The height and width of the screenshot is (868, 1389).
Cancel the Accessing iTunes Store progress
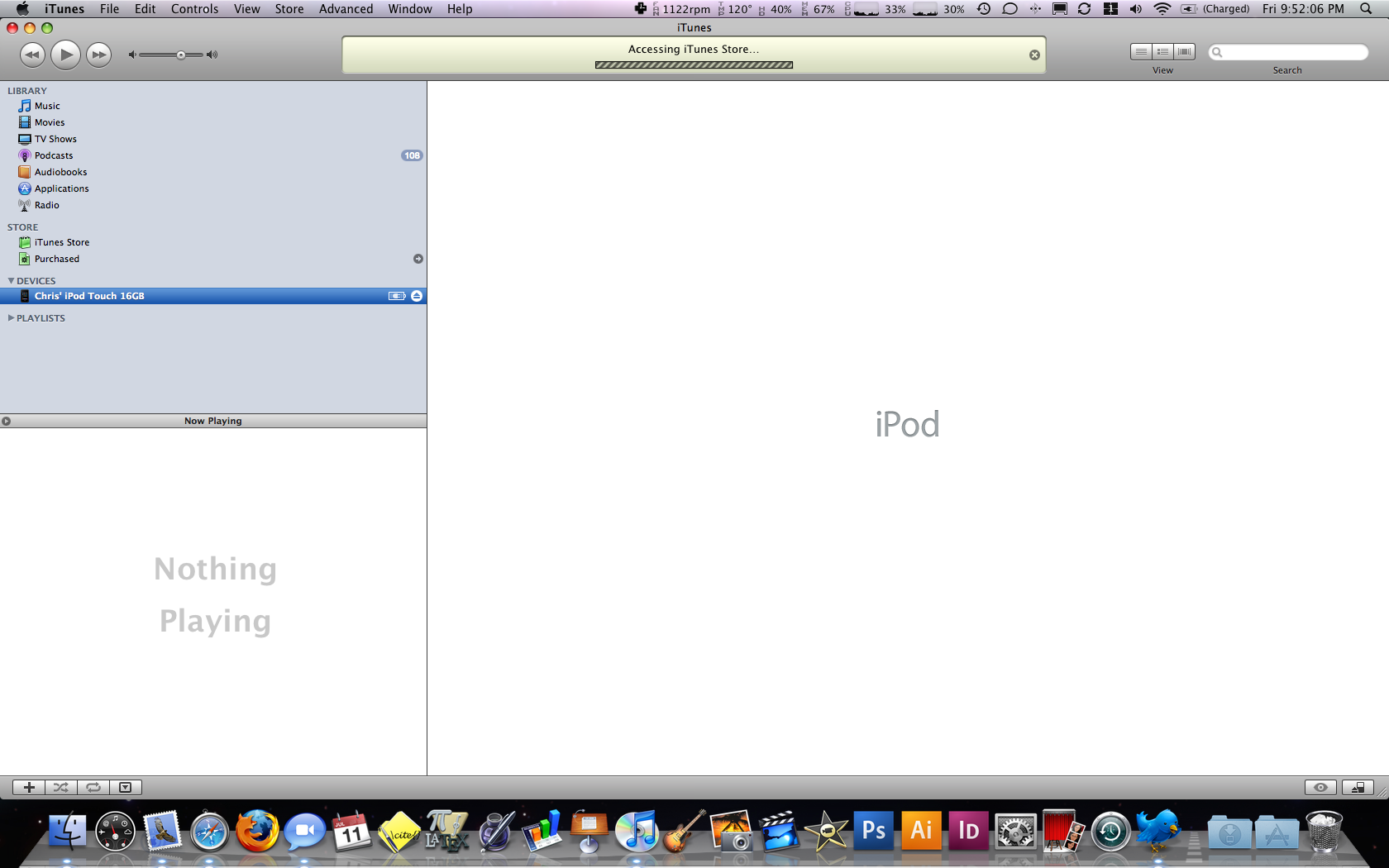[x=1034, y=55]
